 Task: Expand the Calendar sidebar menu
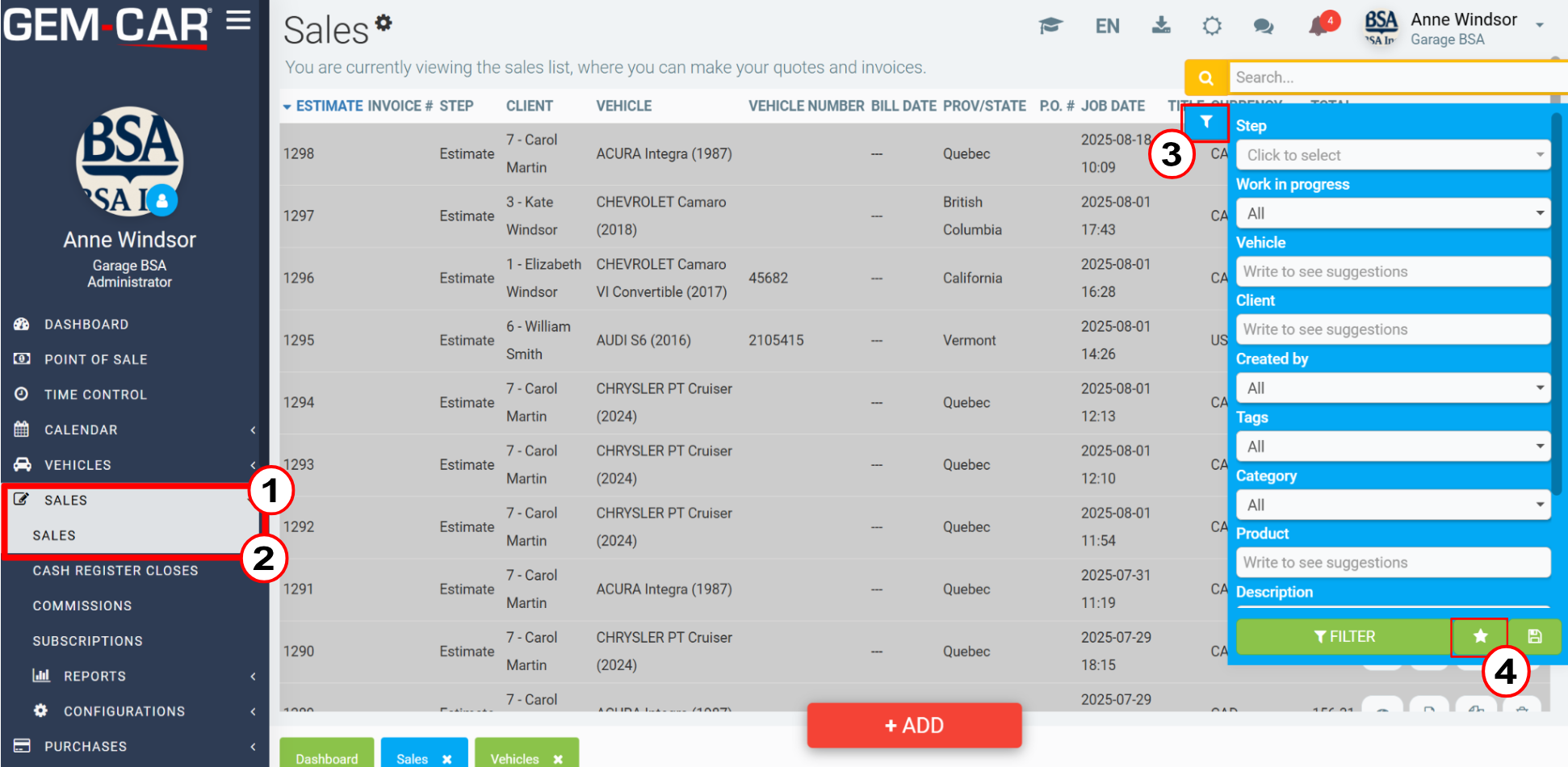[135, 430]
